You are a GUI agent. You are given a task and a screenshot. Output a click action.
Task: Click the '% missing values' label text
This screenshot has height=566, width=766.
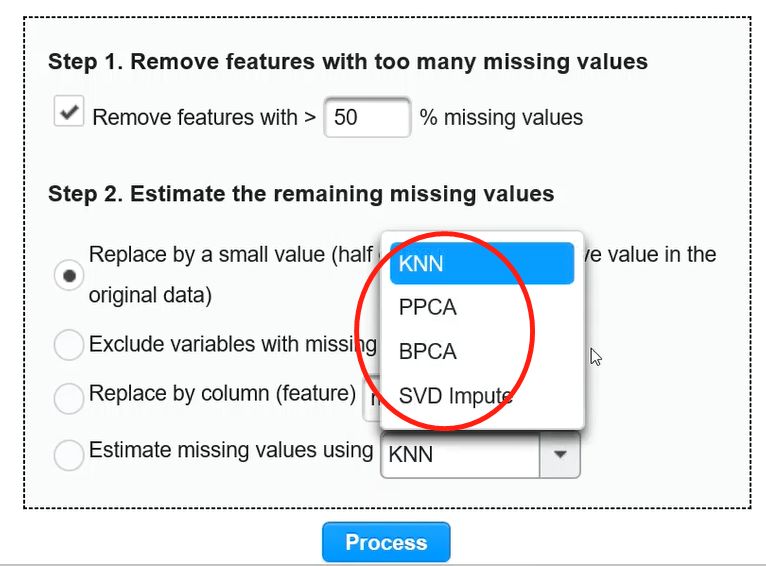click(x=501, y=118)
